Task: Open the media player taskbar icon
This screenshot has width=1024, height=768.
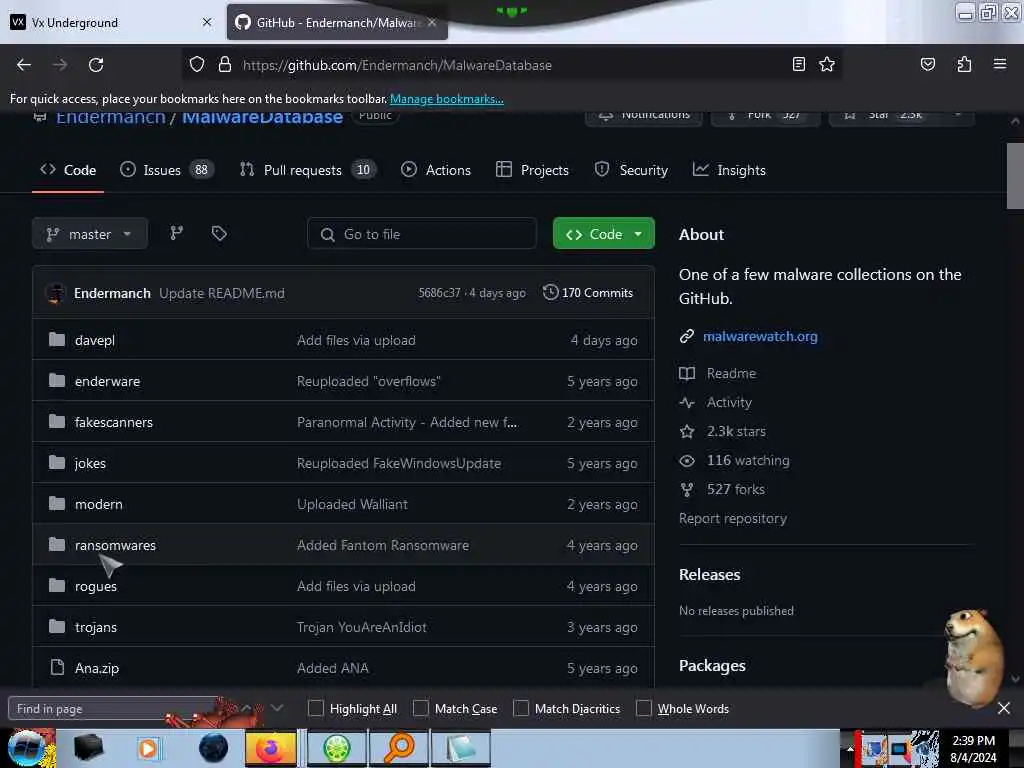Action: (148, 748)
